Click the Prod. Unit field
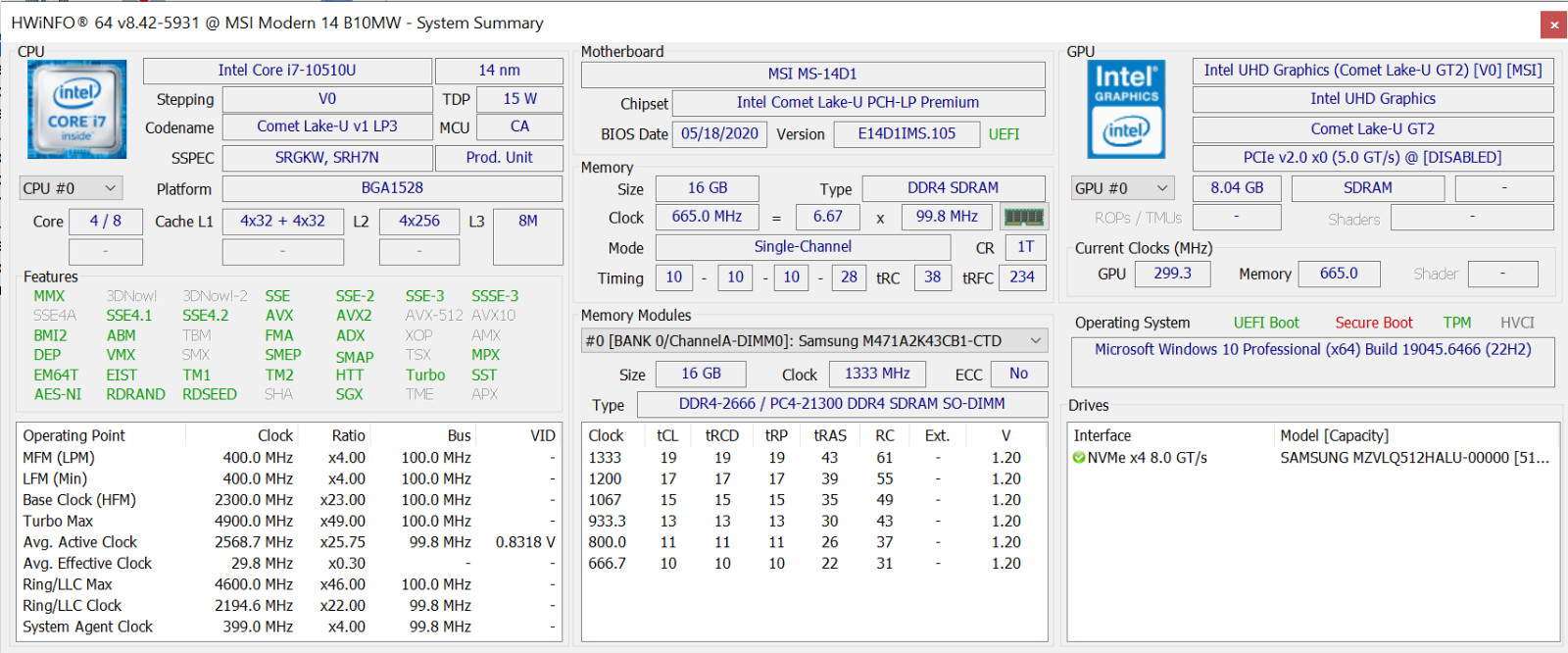The image size is (1568, 653). (499, 158)
